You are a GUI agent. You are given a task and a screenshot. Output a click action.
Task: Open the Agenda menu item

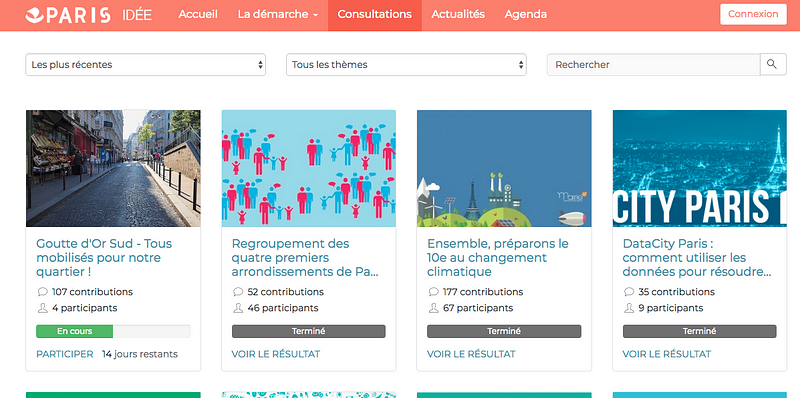click(526, 15)
